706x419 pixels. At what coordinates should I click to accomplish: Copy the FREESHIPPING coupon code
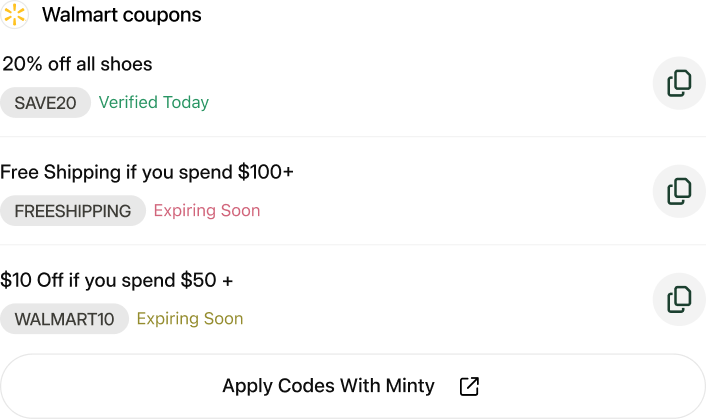coord(679,190)
